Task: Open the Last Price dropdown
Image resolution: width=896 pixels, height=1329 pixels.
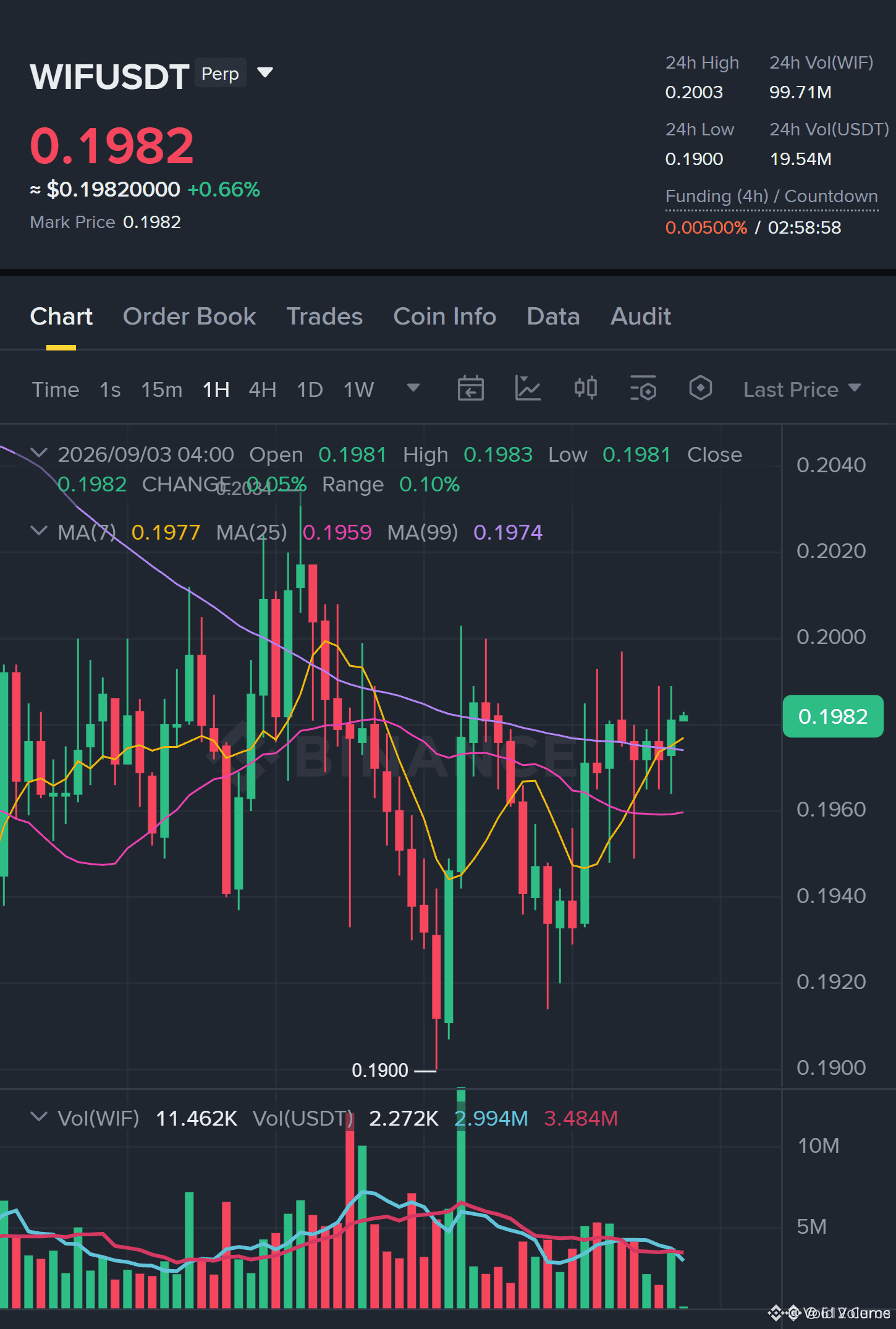Action: click(x=801, y=389)
